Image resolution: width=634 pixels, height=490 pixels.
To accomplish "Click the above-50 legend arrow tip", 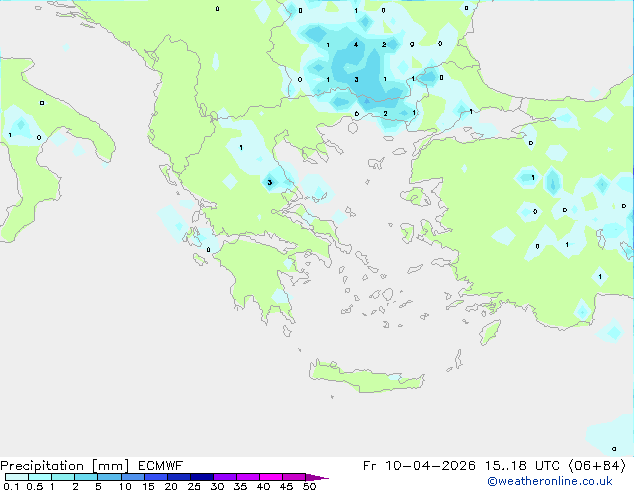I will coord(317,477).
